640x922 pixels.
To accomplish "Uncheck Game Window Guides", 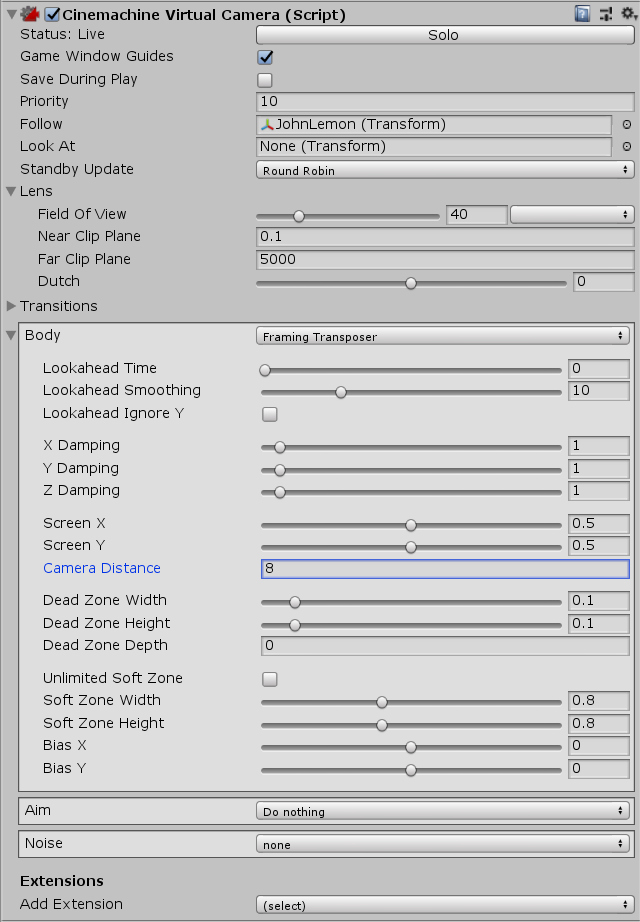I will coord(265,57).
